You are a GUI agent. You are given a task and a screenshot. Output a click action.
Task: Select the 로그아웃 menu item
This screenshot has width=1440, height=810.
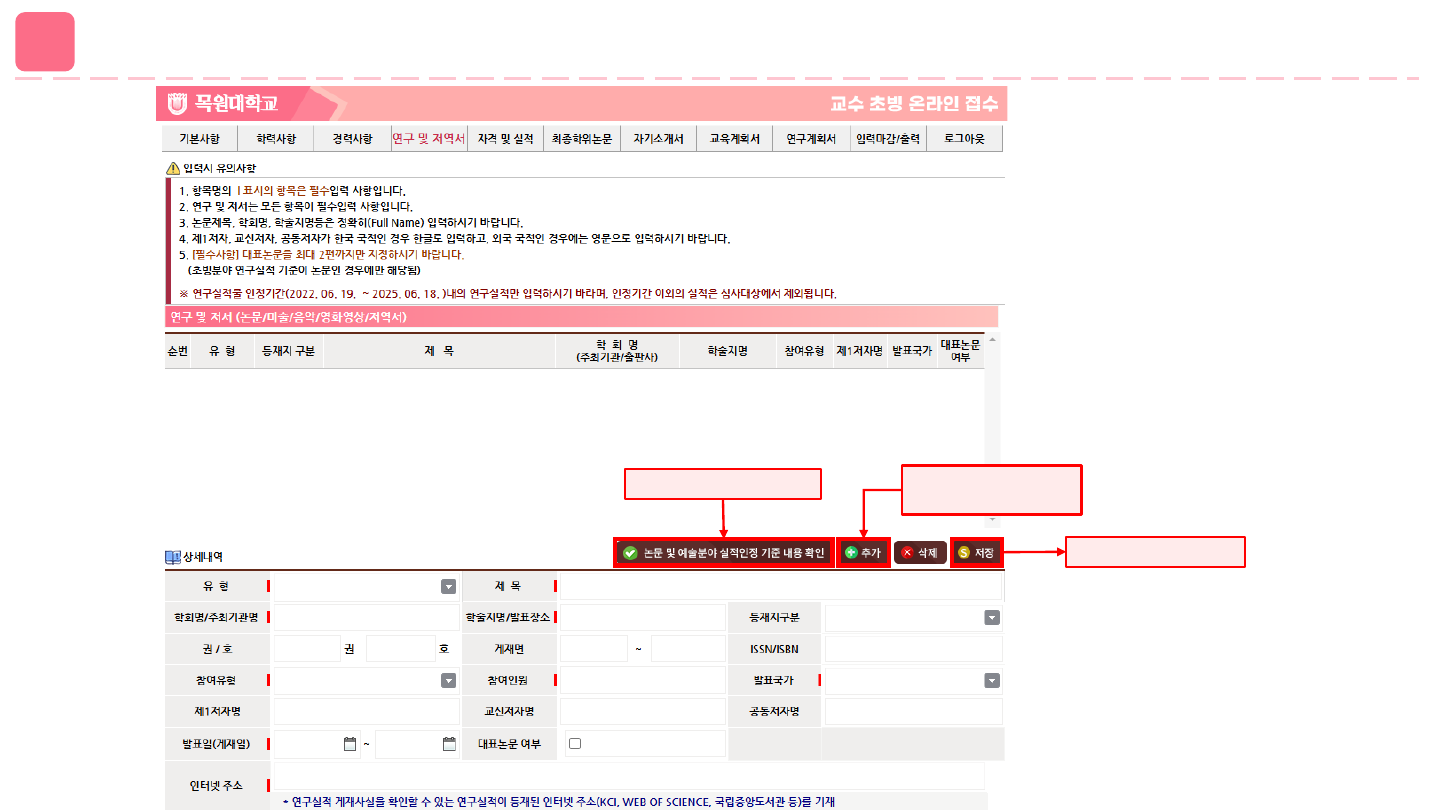[x=964, y=139]
